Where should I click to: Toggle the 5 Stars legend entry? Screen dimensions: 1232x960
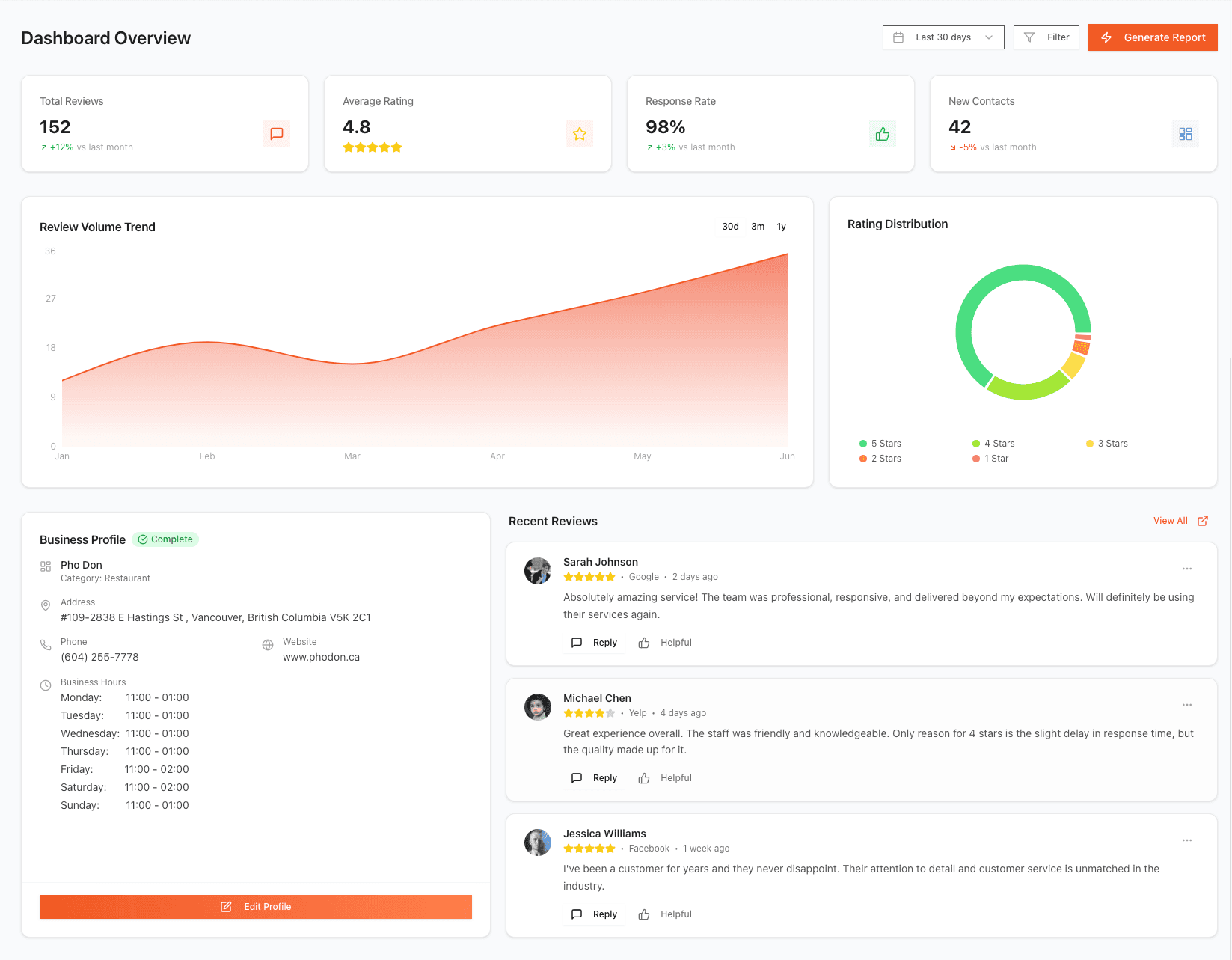tap(880, 444)
